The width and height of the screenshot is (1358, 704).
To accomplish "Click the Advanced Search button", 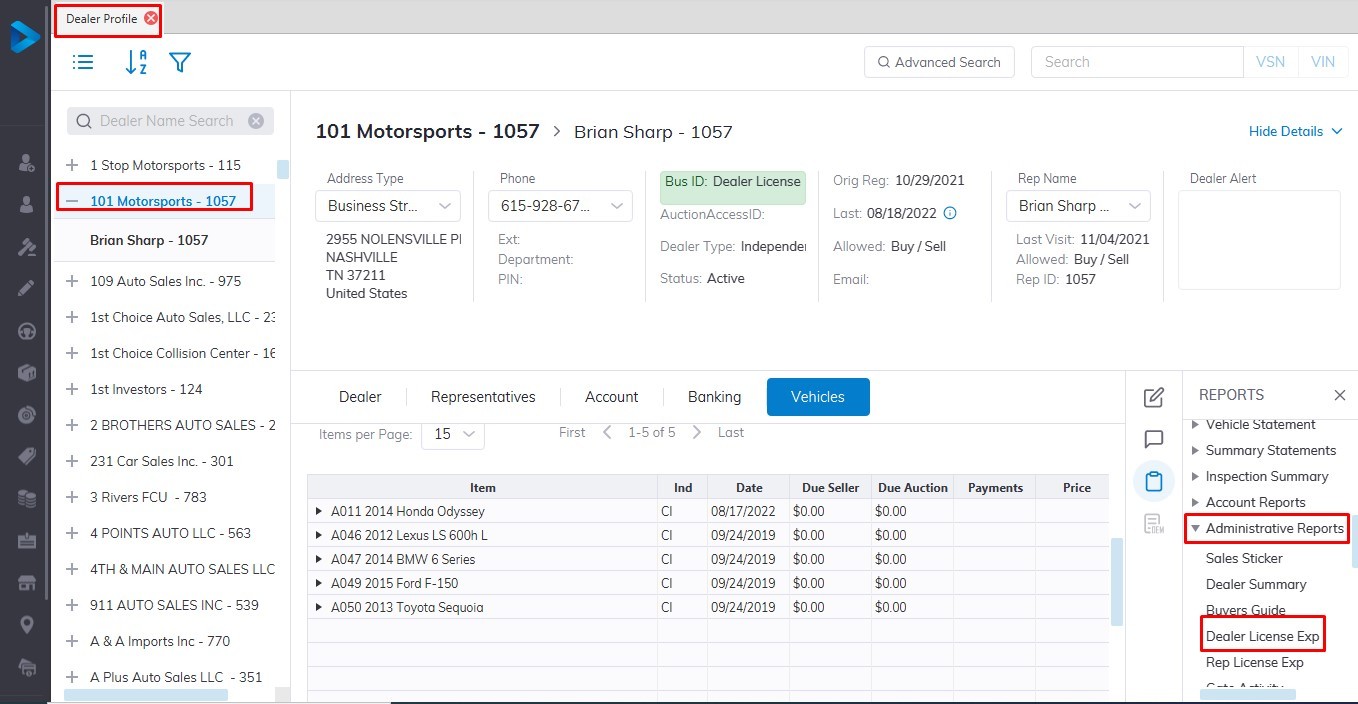I will 939,62.
